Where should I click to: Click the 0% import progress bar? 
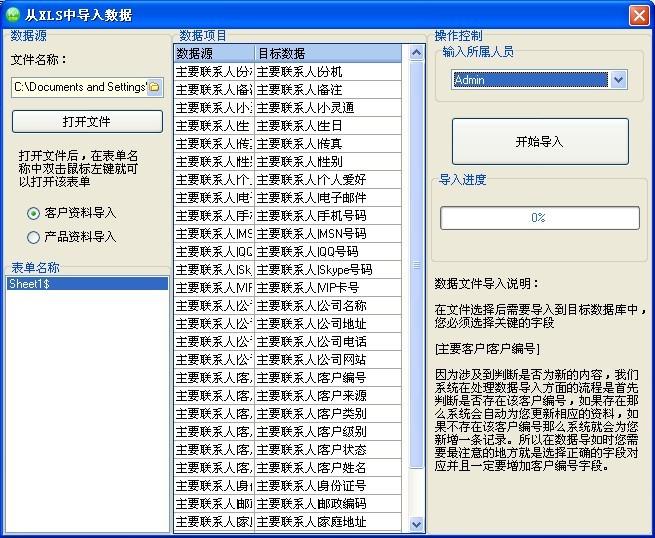tap(538, 217)
